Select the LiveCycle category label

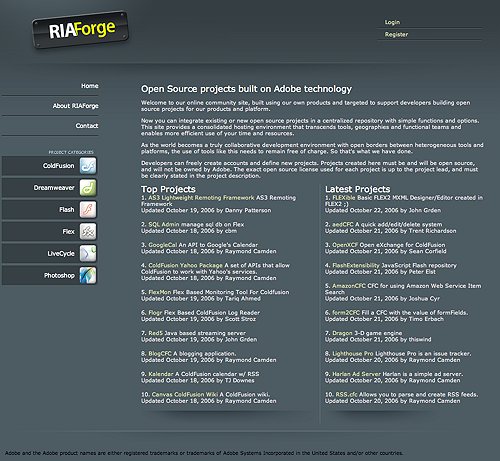pyautogui.click(x=61, y=254)
